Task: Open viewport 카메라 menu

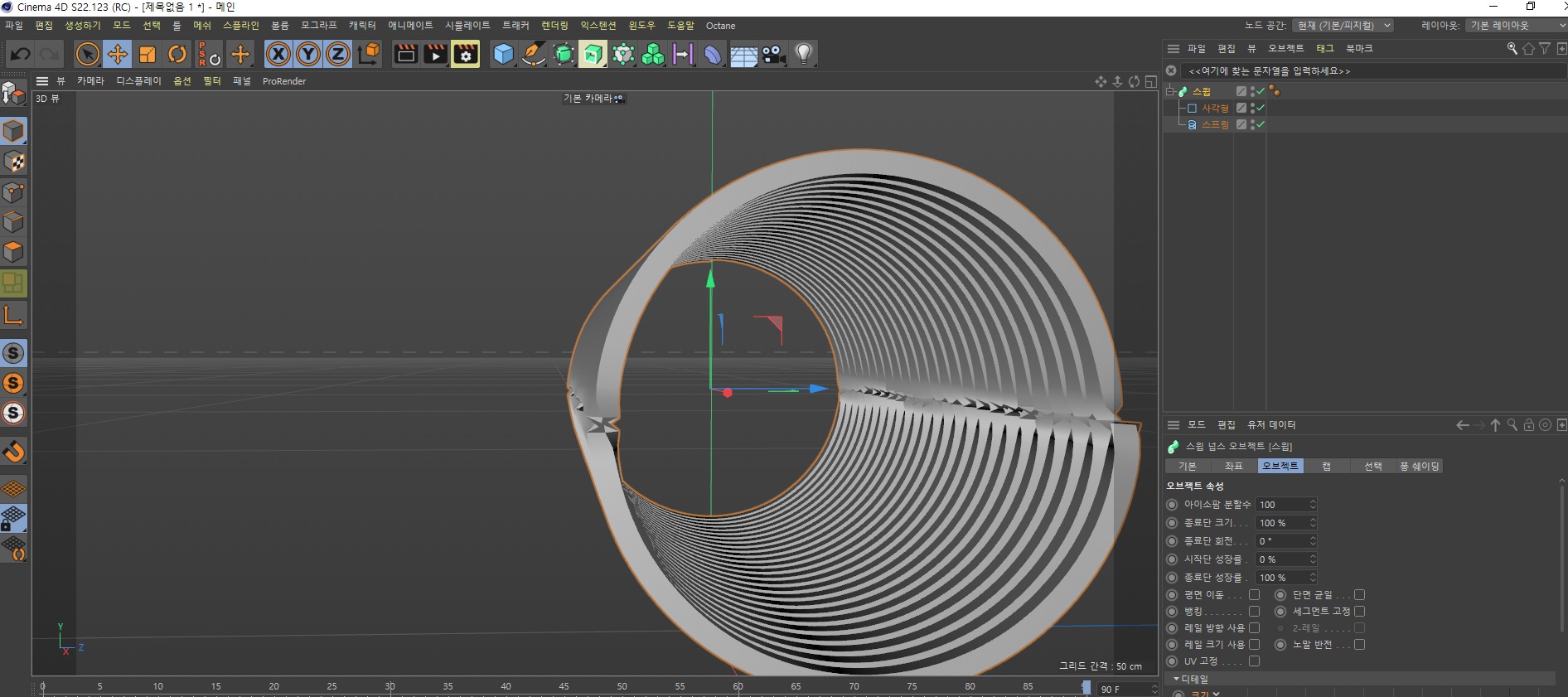Action: 90,81
